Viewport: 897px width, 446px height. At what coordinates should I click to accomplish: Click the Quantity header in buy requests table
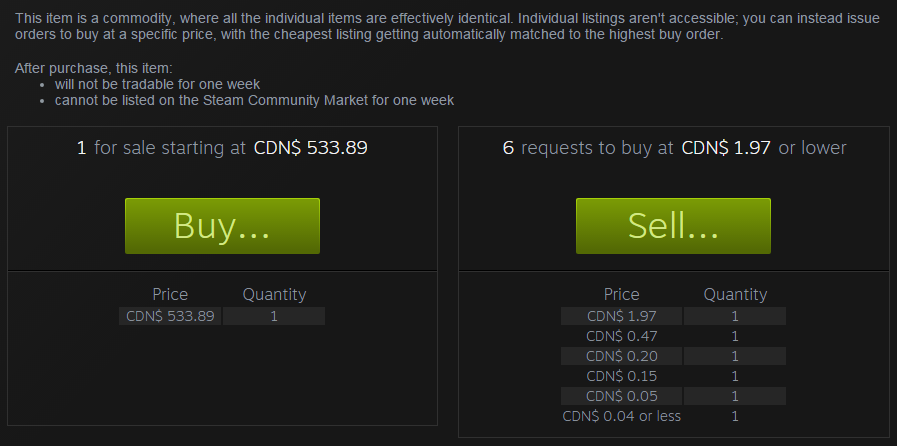735,294
